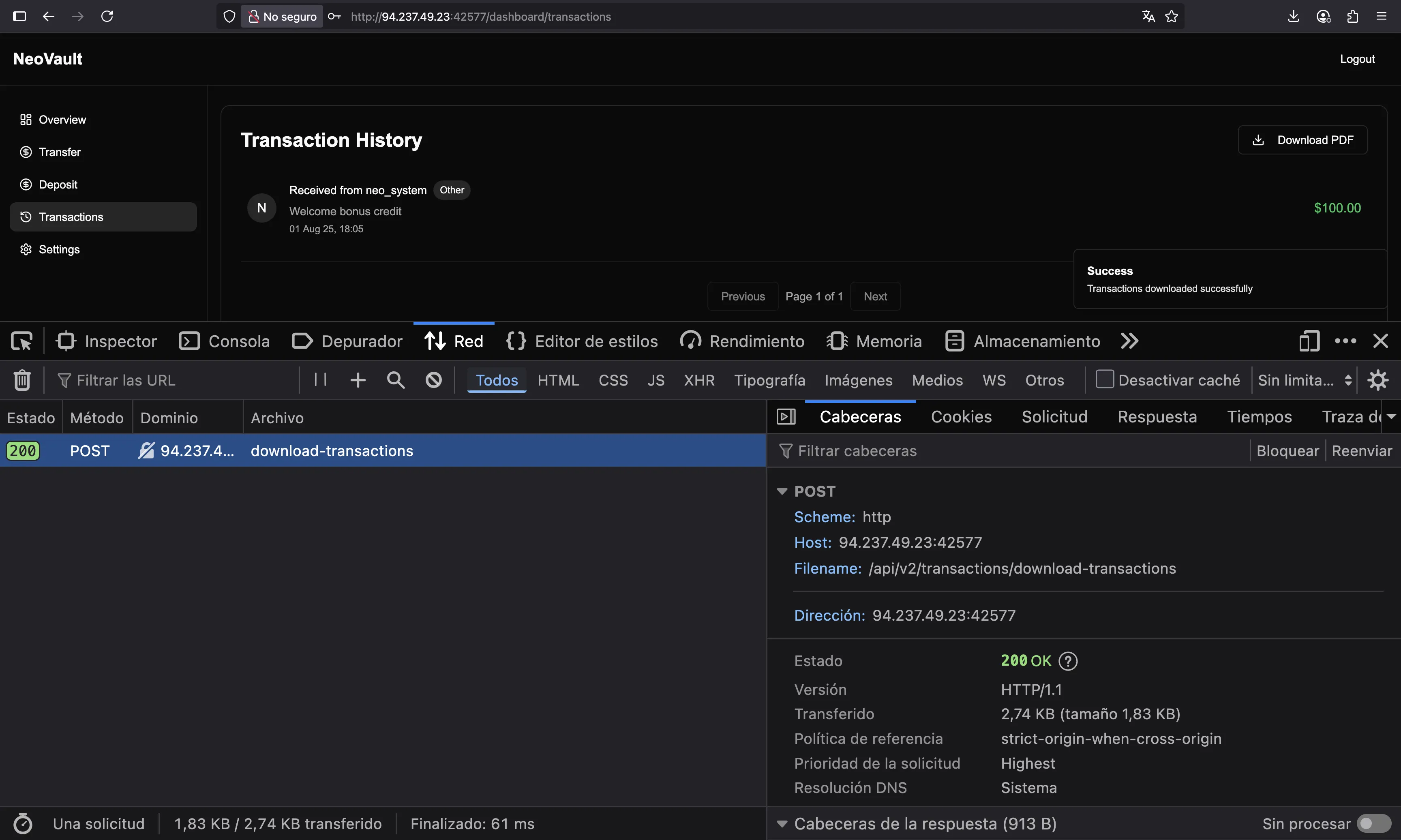
Task: Click the 'No seguro' insecure connection indicator
Action: point(283,16)
